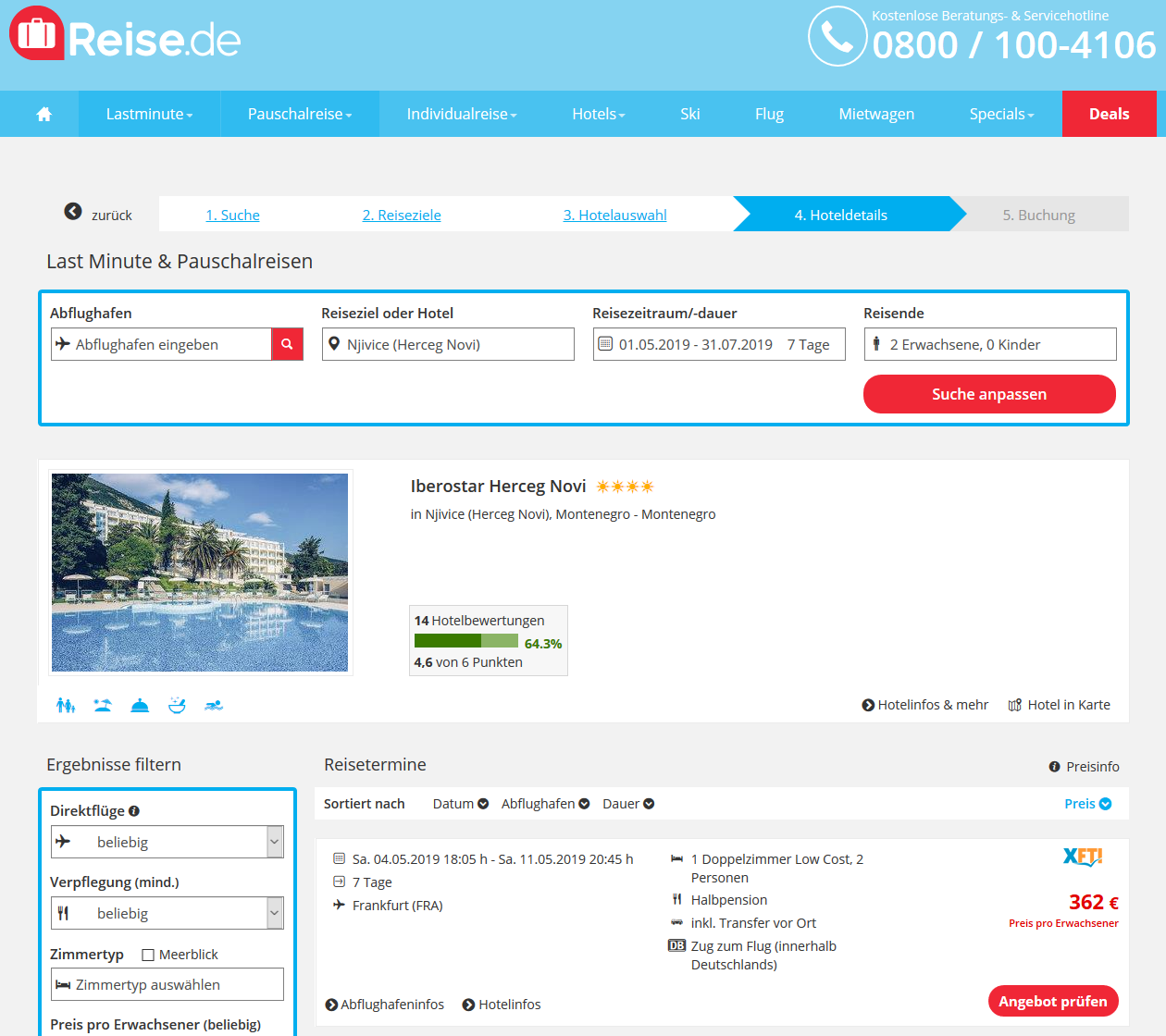The height and width of the screenshot is (1036, 1166).
Task: Open the Pauschalreise menu
Action: tap(300, 114)
